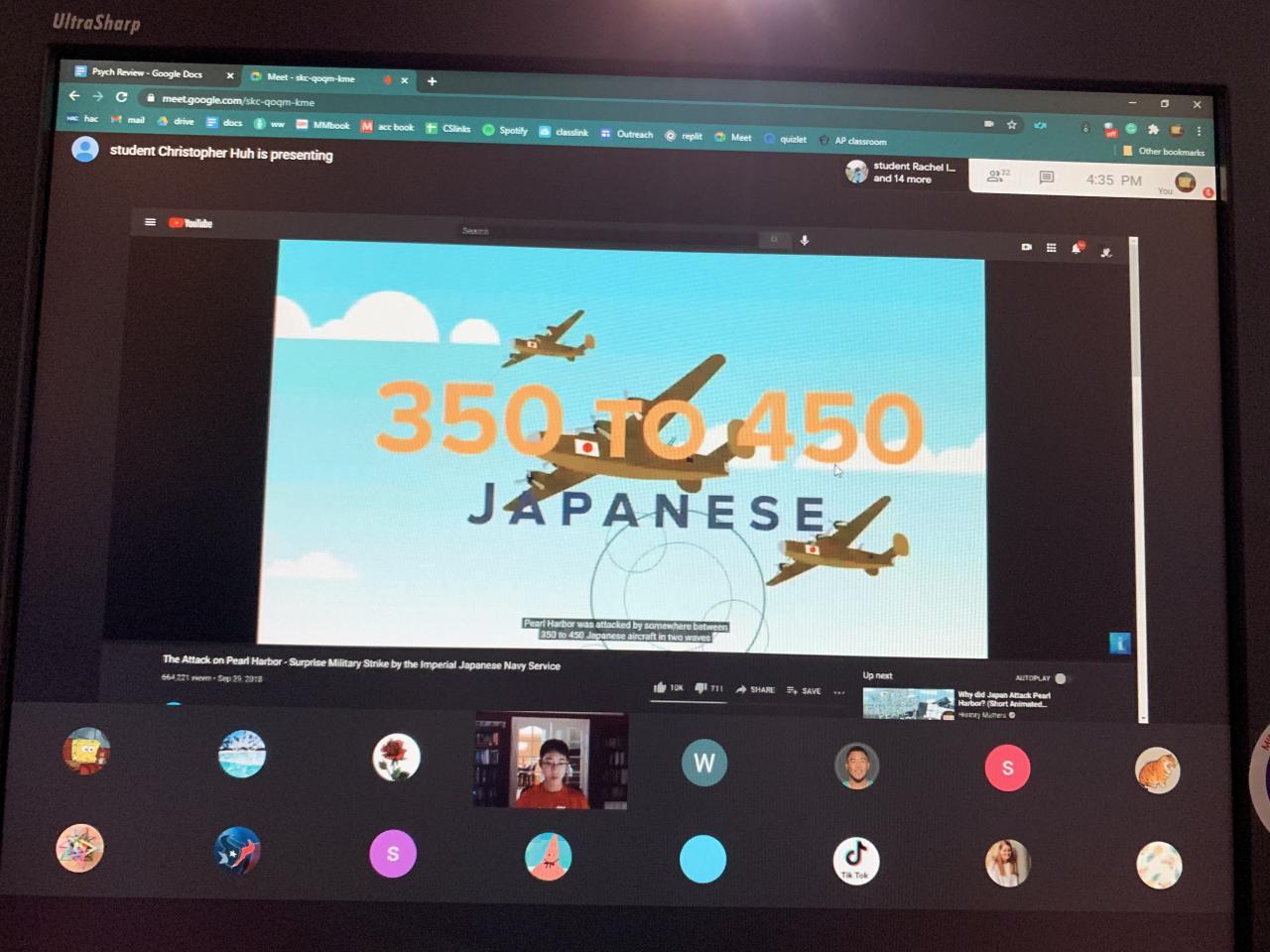Open the CSlinks bookmark

(x=448, y=129)
